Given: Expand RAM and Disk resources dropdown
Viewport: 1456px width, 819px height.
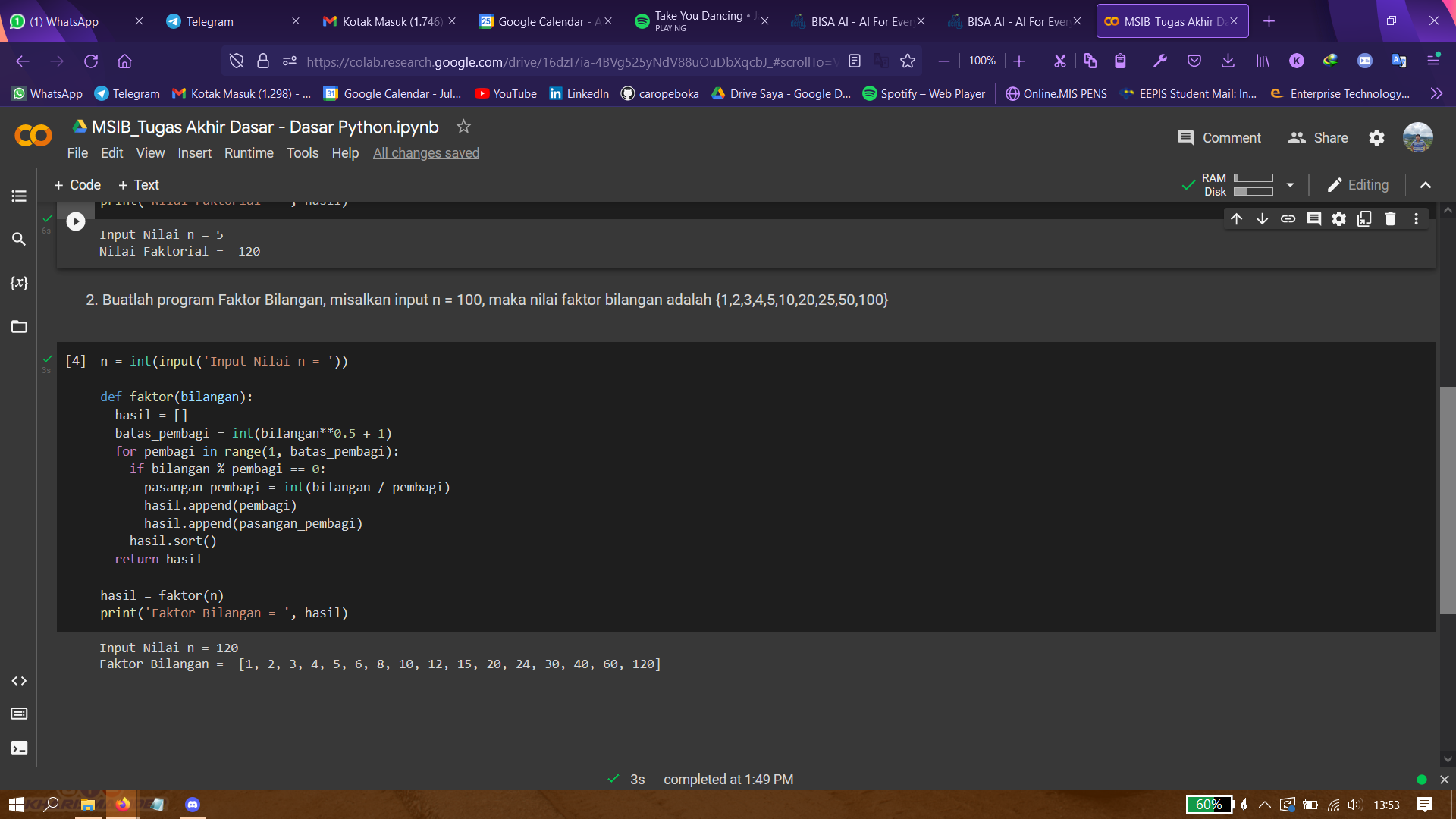Looking at the screenshot, I should tap(1290, 185).
